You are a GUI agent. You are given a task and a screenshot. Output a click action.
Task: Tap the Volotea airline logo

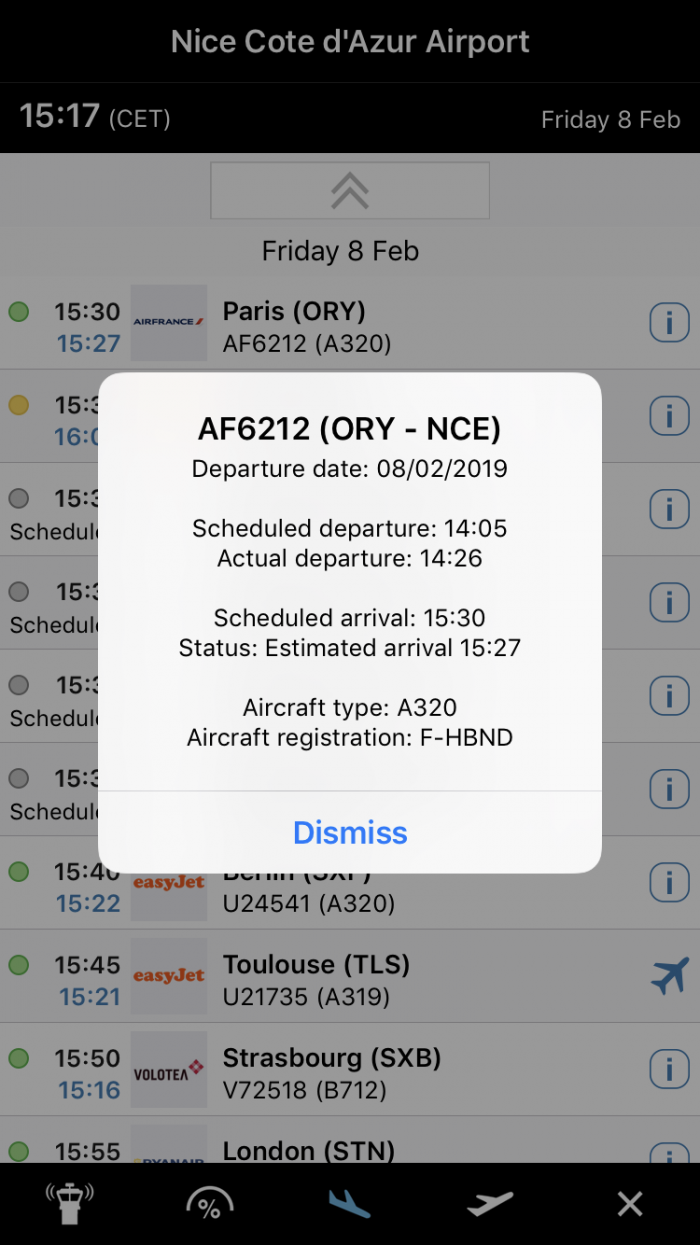pyautogui.click(x=169, y=1070)
